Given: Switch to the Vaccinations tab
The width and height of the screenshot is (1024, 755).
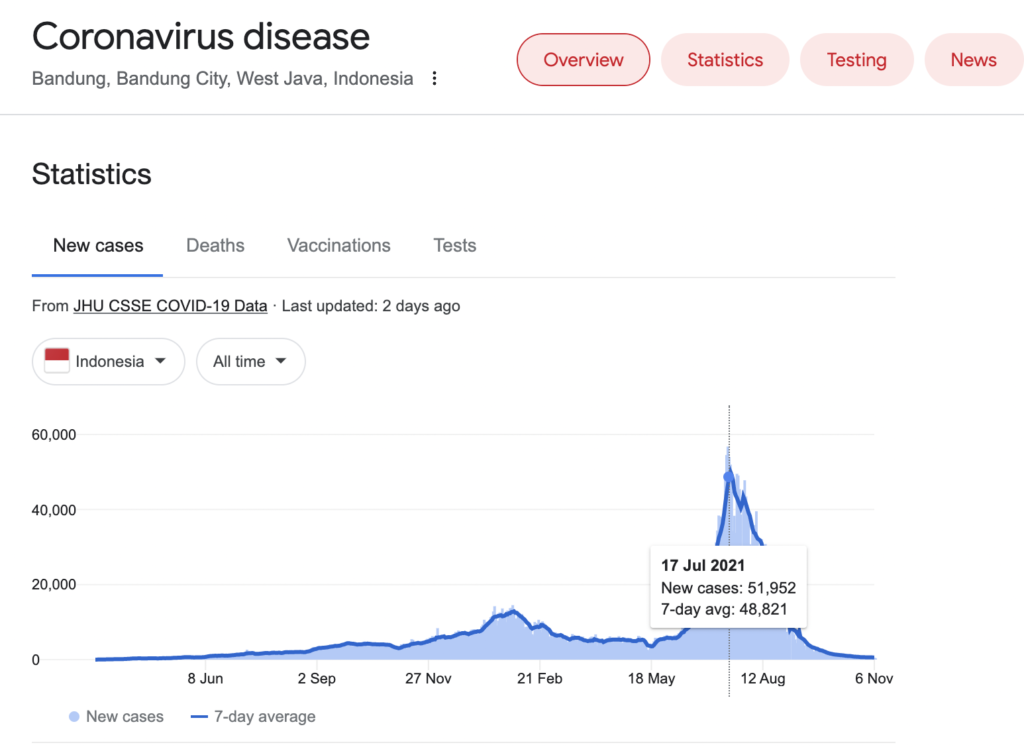Looking at the screenshot, I should click(x=338, y=245).
